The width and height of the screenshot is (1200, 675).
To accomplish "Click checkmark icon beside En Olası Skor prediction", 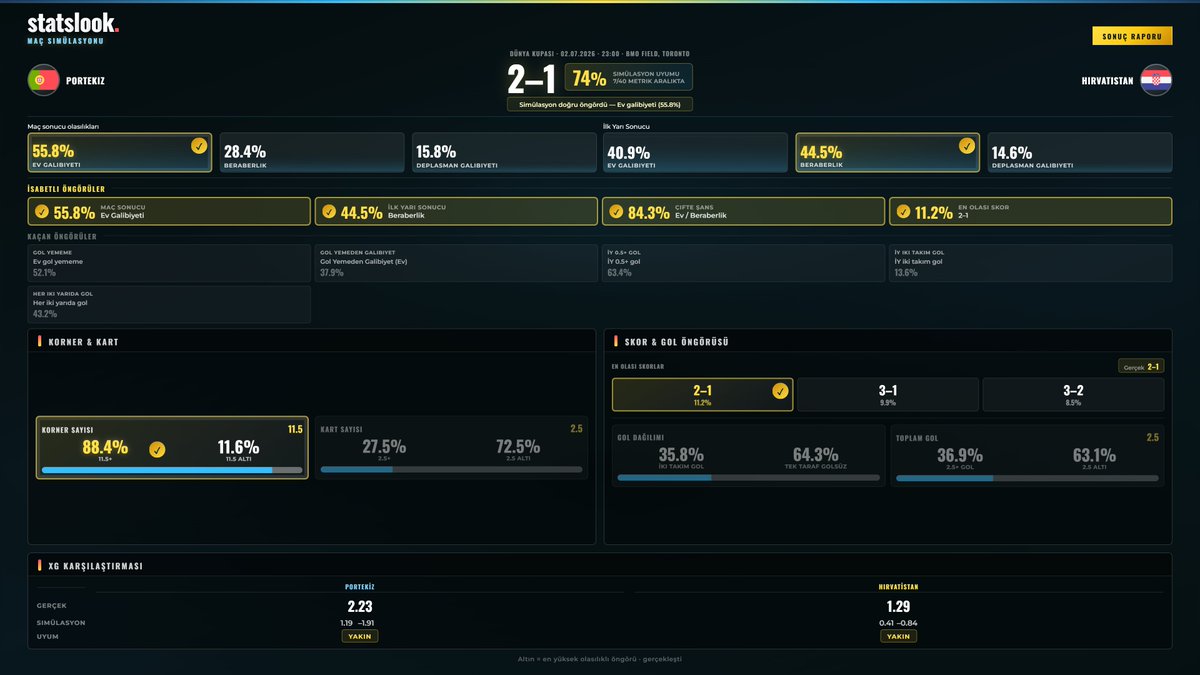I will click(902, 211).
